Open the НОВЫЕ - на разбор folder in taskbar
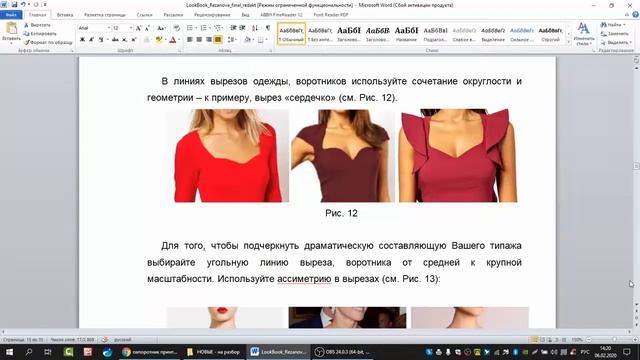 213,351
